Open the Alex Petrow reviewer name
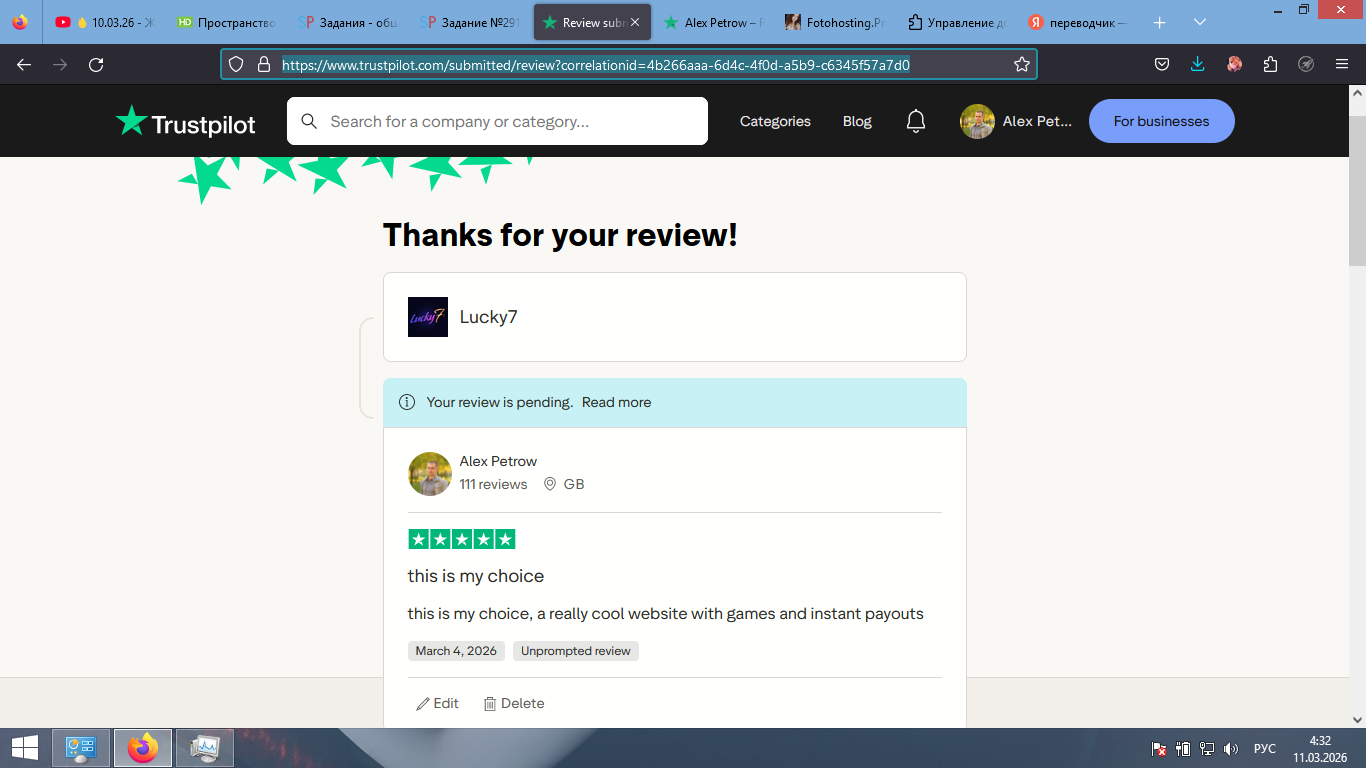The image size is (1366, 768). tap(498, 461)
